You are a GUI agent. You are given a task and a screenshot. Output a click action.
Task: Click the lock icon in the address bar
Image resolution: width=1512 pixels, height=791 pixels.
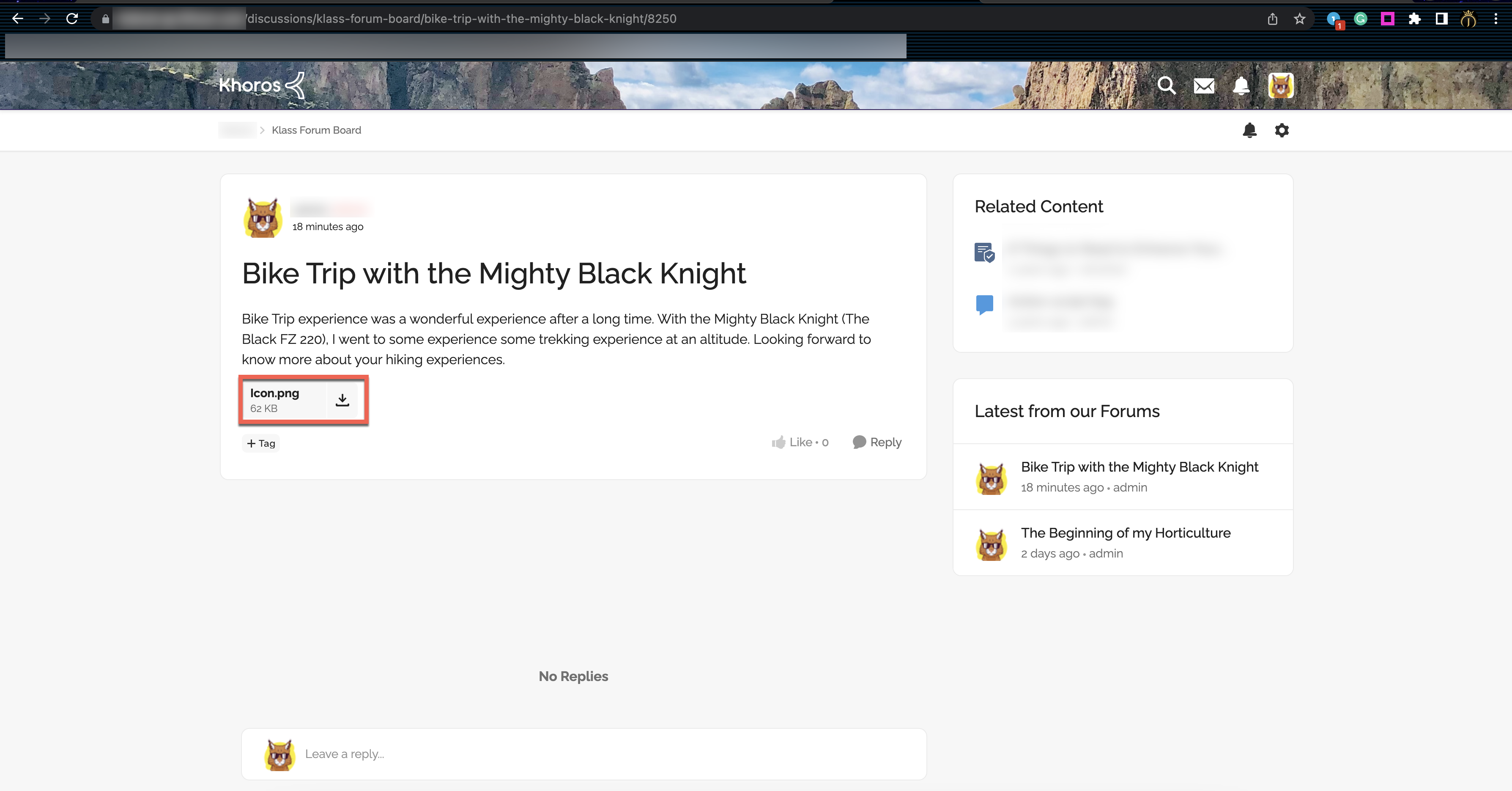tap(106, 19)
